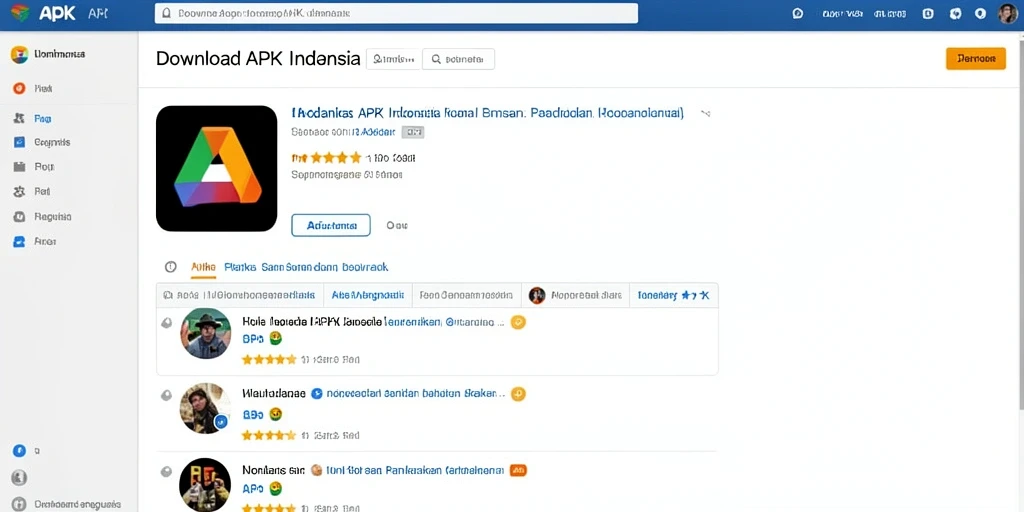Click the first text link in header right
The image size is (1024, 512).
pyautogui.click(x=843, y=13)
